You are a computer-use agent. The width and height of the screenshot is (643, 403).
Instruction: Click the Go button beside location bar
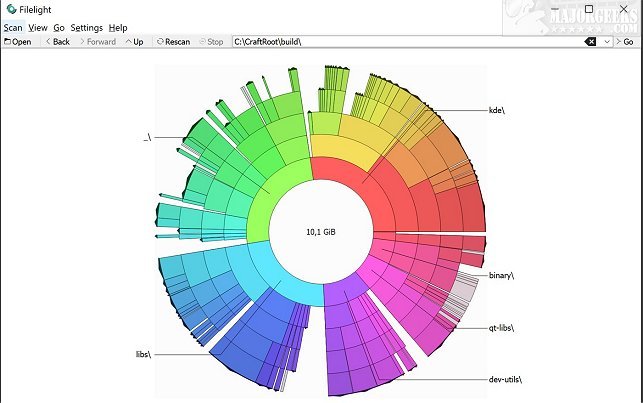(625, 42)
